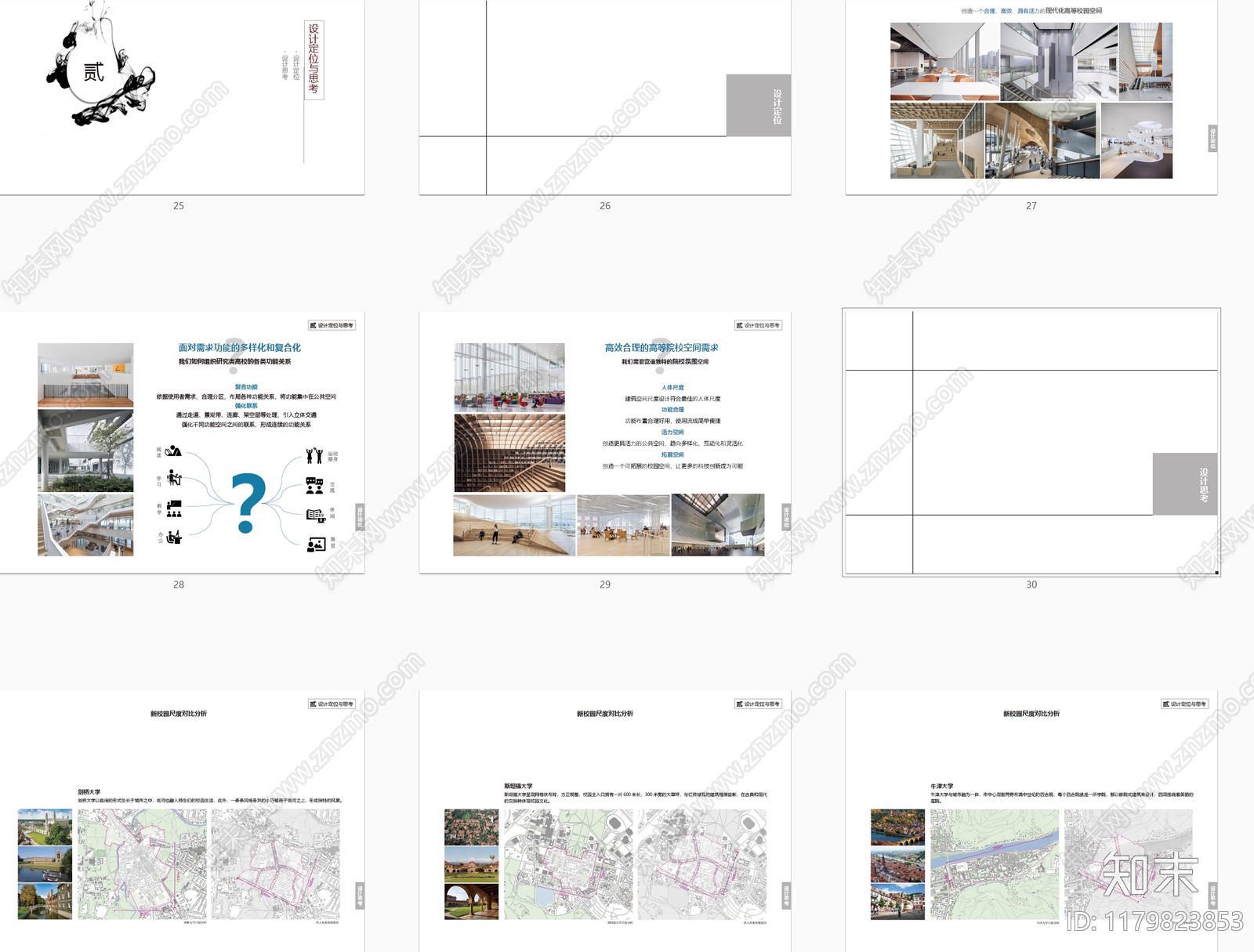Click the 设计定位与思考 tag on page 29
Screen dimensions: 1254x952
coord(758,325)
